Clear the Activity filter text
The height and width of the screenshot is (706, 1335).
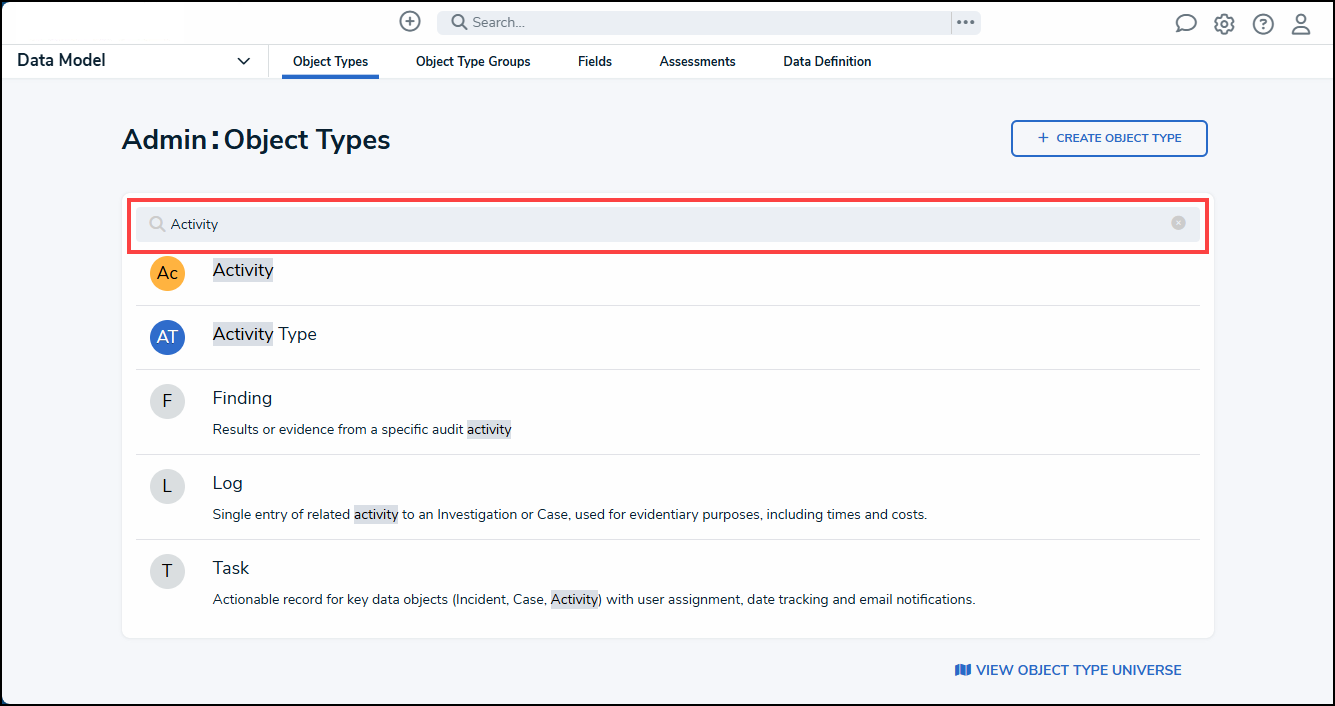[x=1178, y=223]
